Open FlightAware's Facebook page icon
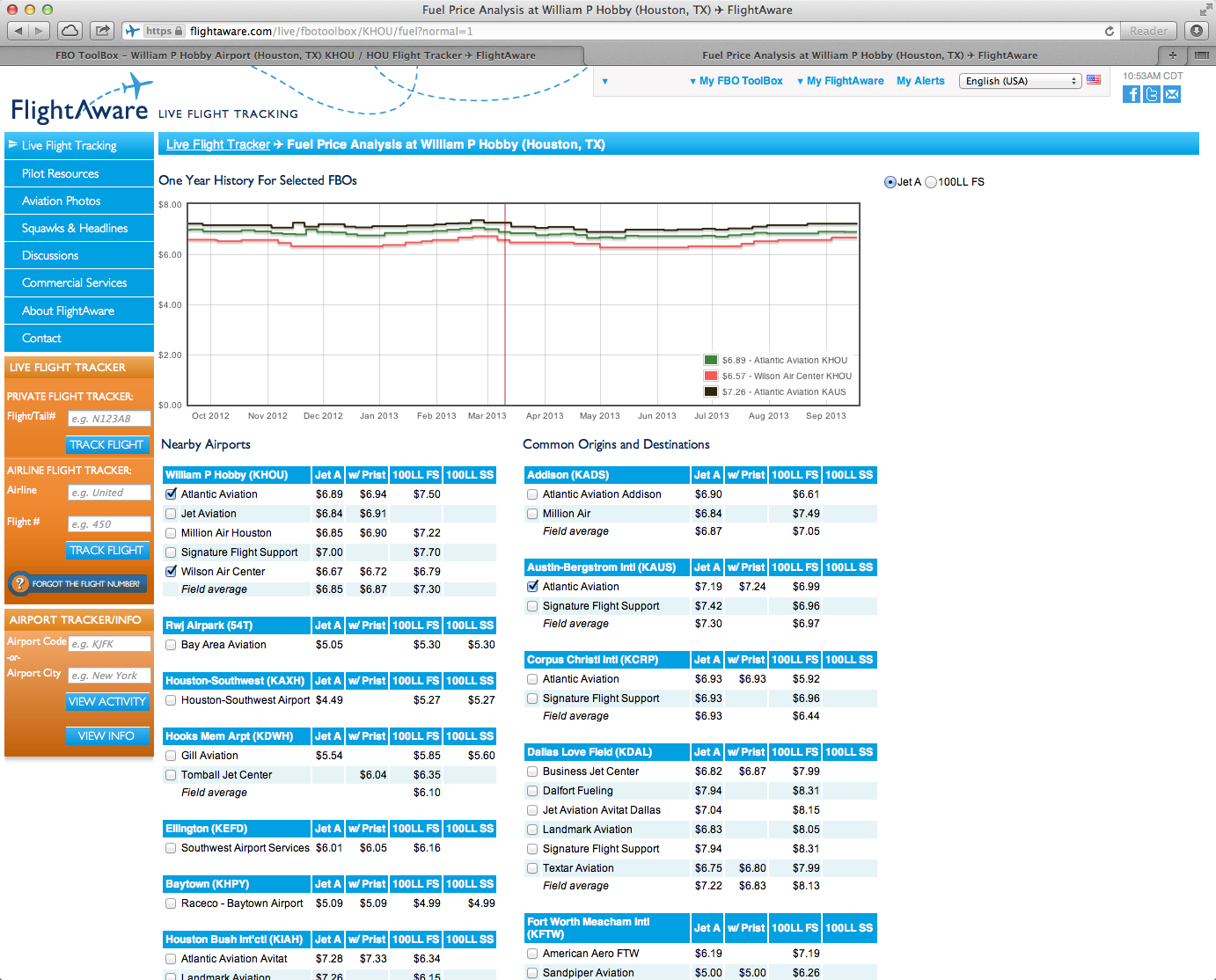The height and width of the screenshot is (980, 1216). tap(1131, 94)
